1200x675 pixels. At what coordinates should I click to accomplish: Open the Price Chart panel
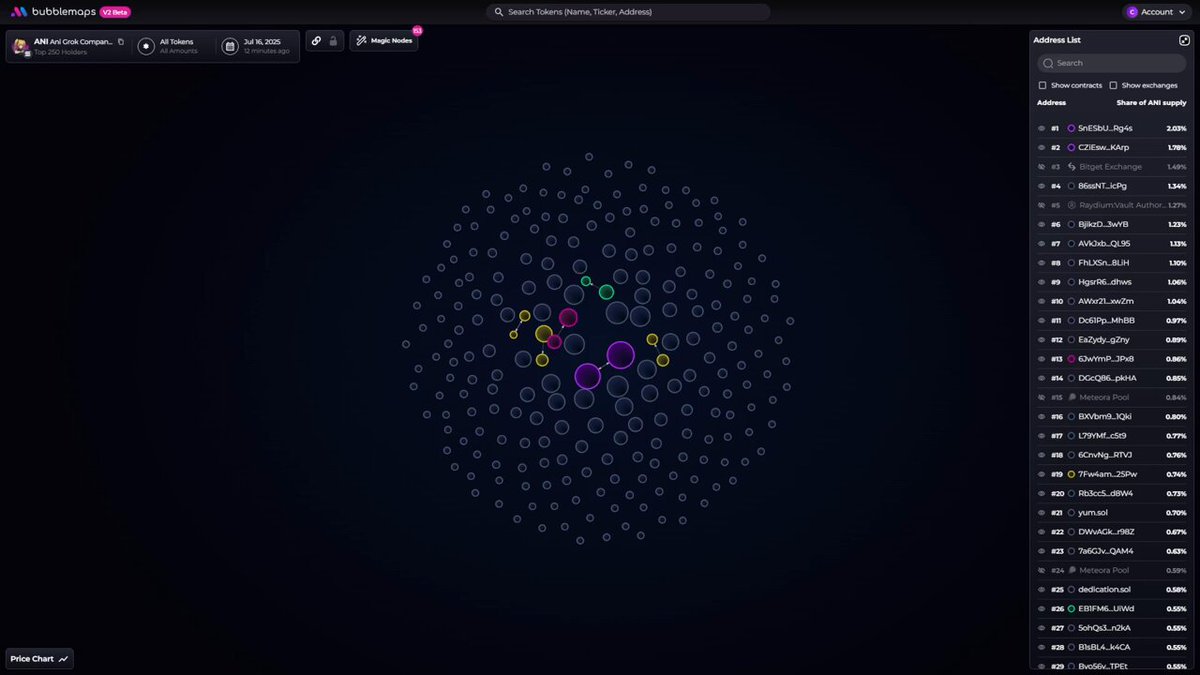(x=40, y=659)
